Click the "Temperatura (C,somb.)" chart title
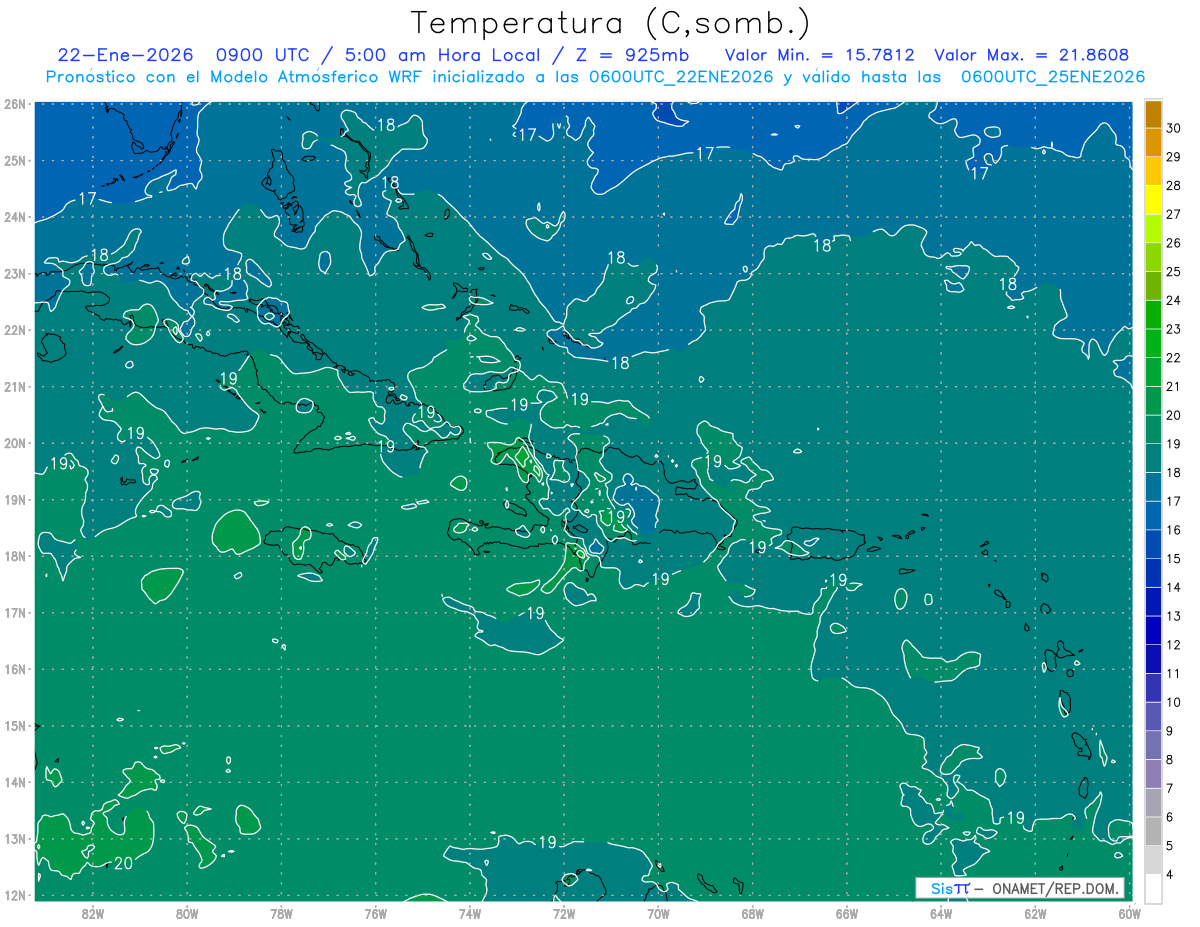Image resolution: width=1200 pixels, height=927 pixels. click(x=611, y=23)
